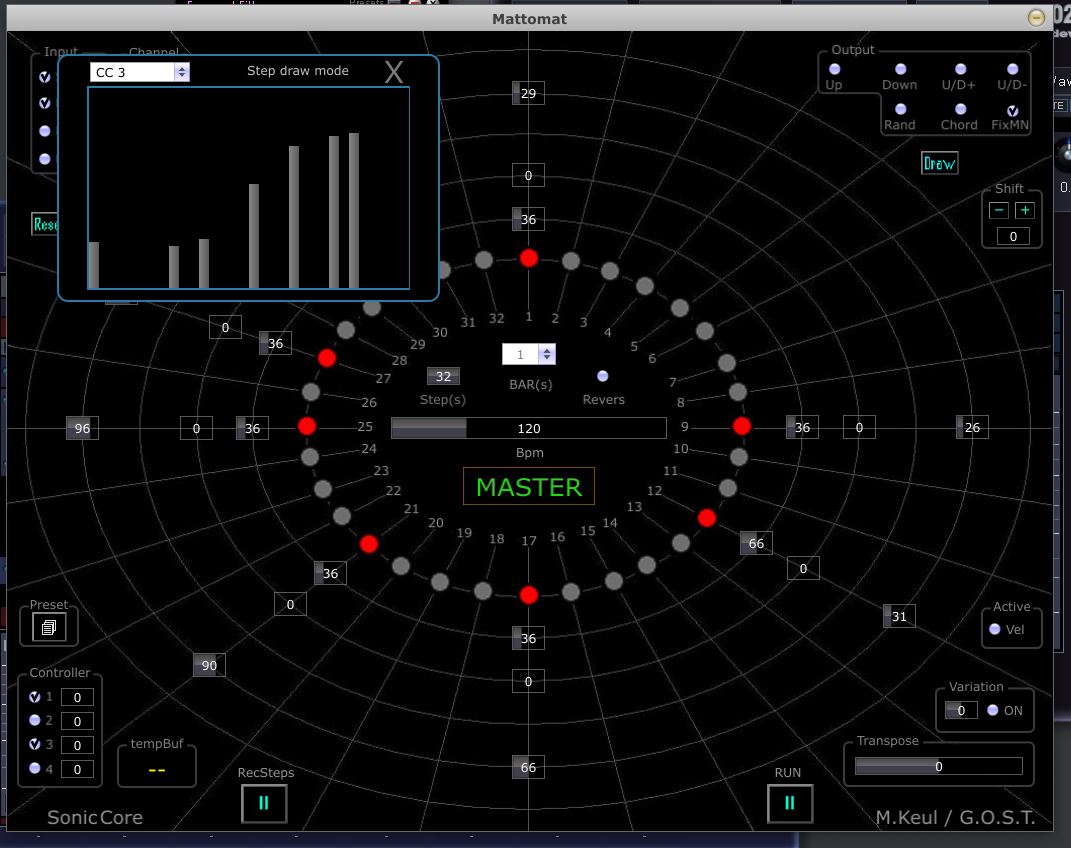This screenshot has height=848, width=1071.
Task: Click the Preset pages icon
Action: click(x=48, y=627)
